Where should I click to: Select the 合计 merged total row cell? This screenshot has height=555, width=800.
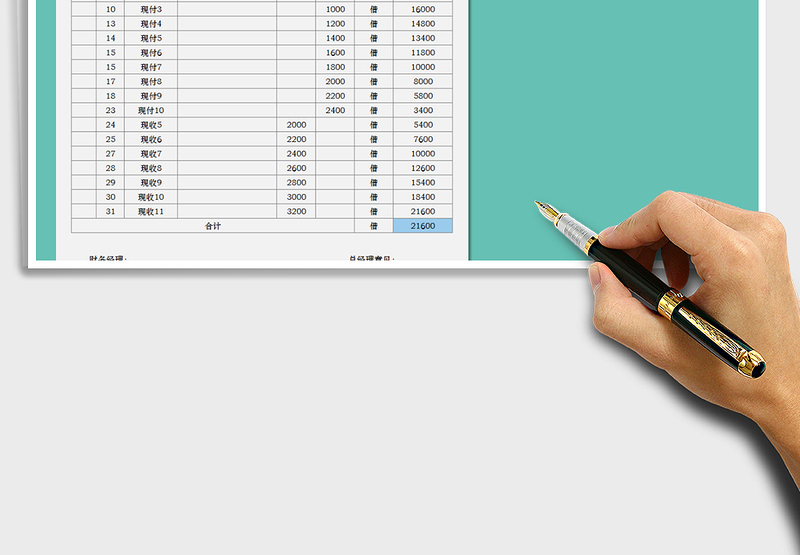point(212,226)
